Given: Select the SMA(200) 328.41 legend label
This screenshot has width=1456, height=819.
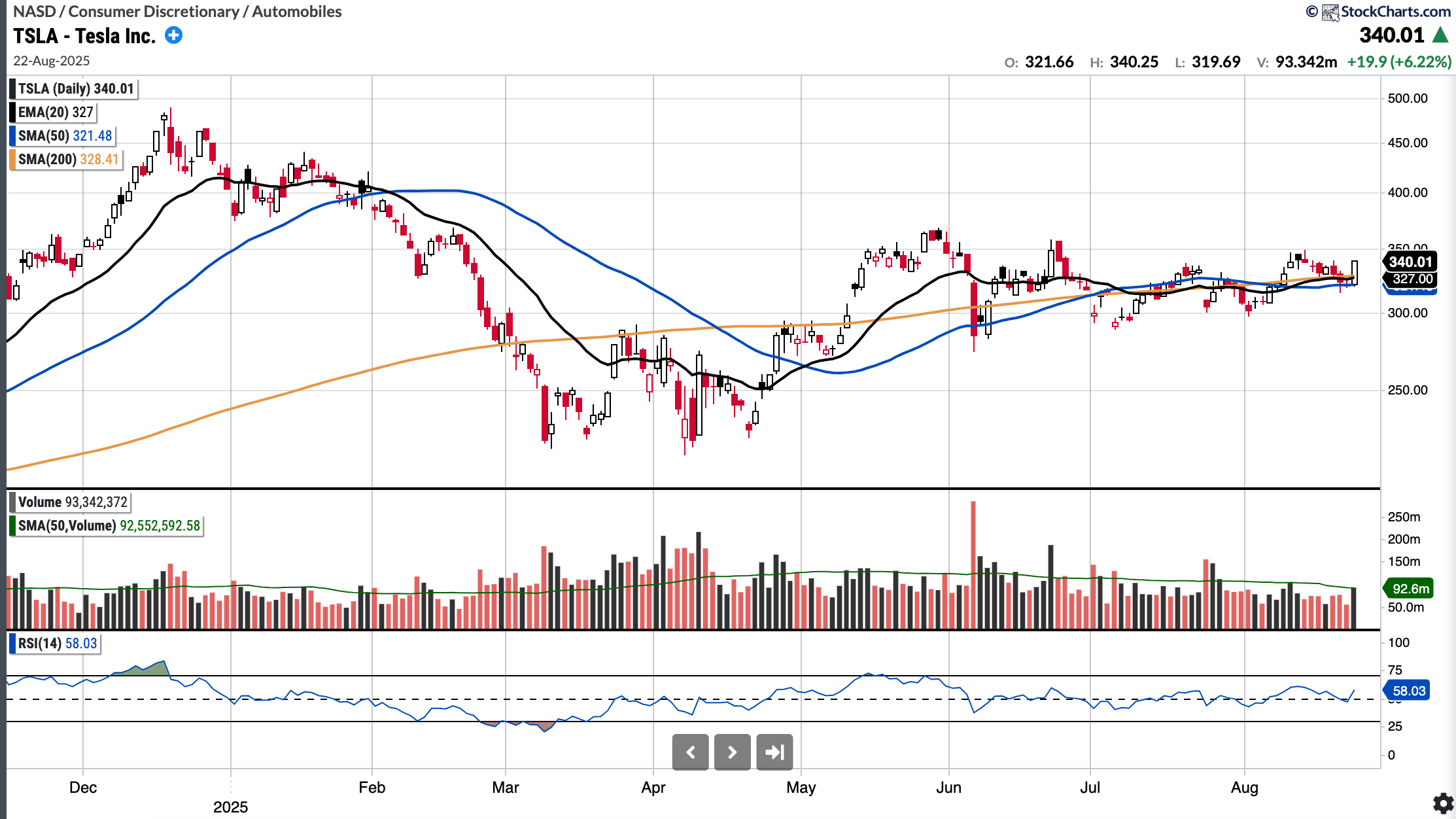Looking at the screenshot, I should coord(68,160).
